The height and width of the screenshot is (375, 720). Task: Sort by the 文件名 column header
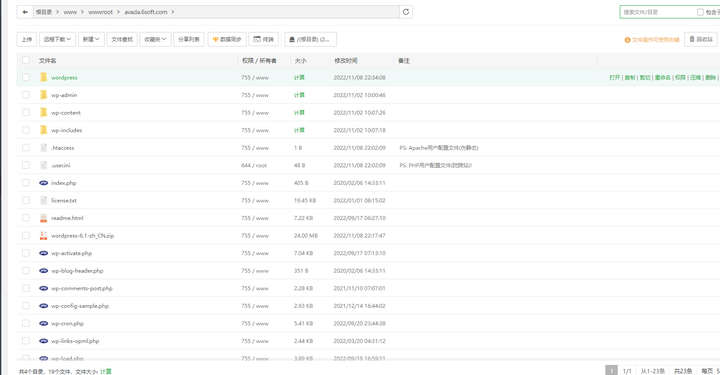47,61
